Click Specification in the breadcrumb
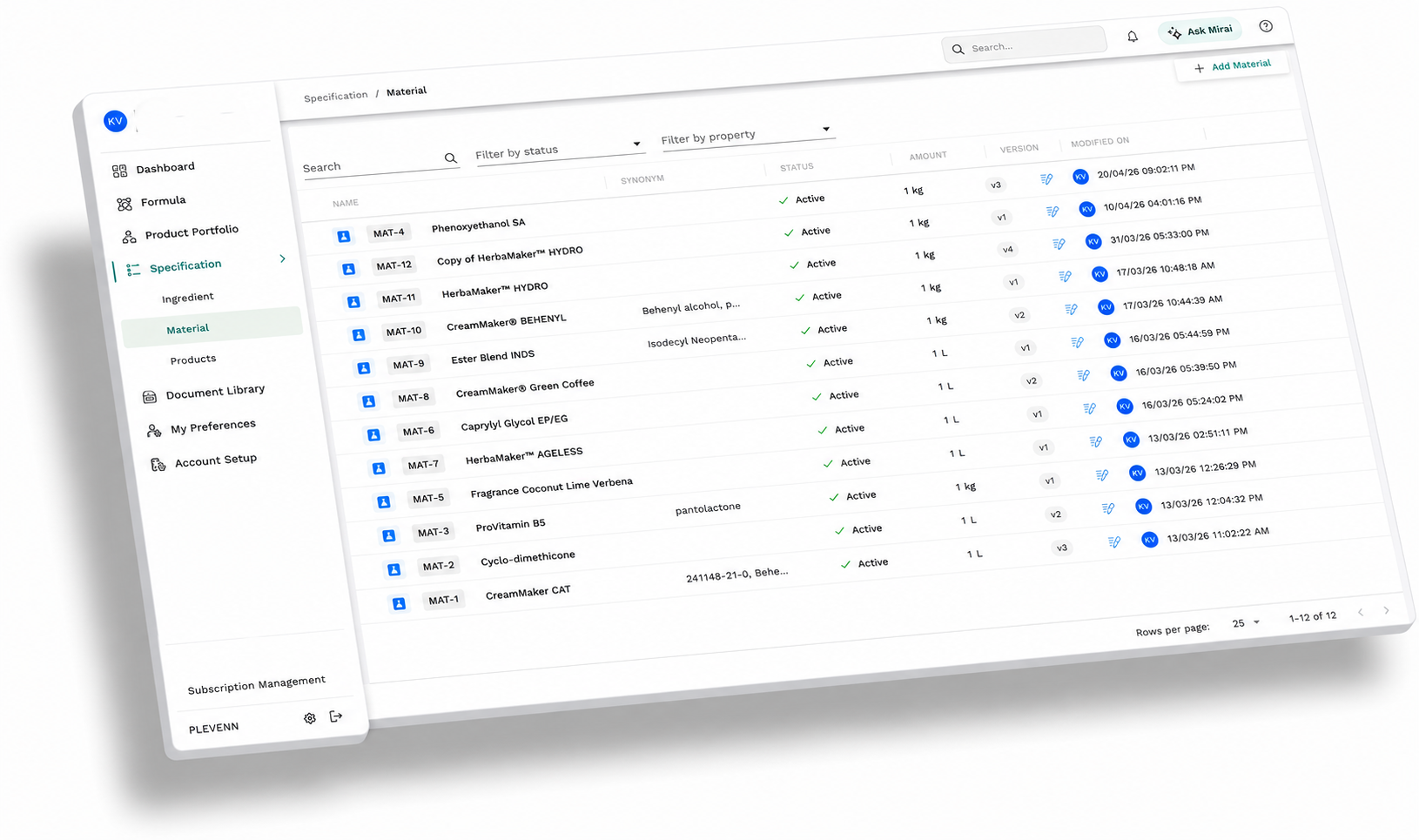 point(336,97)
